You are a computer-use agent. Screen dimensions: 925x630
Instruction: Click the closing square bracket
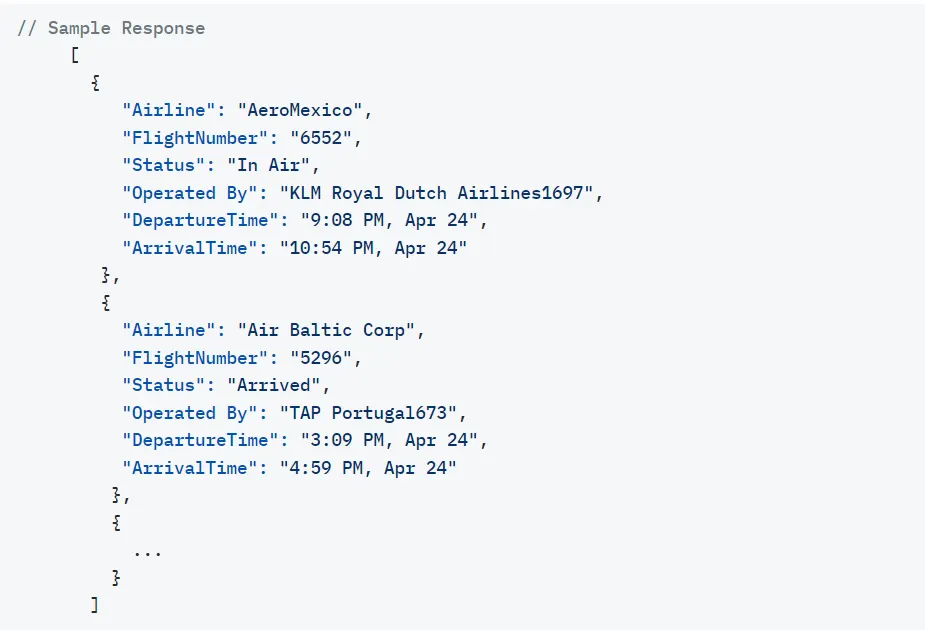(x=94, y=605)
